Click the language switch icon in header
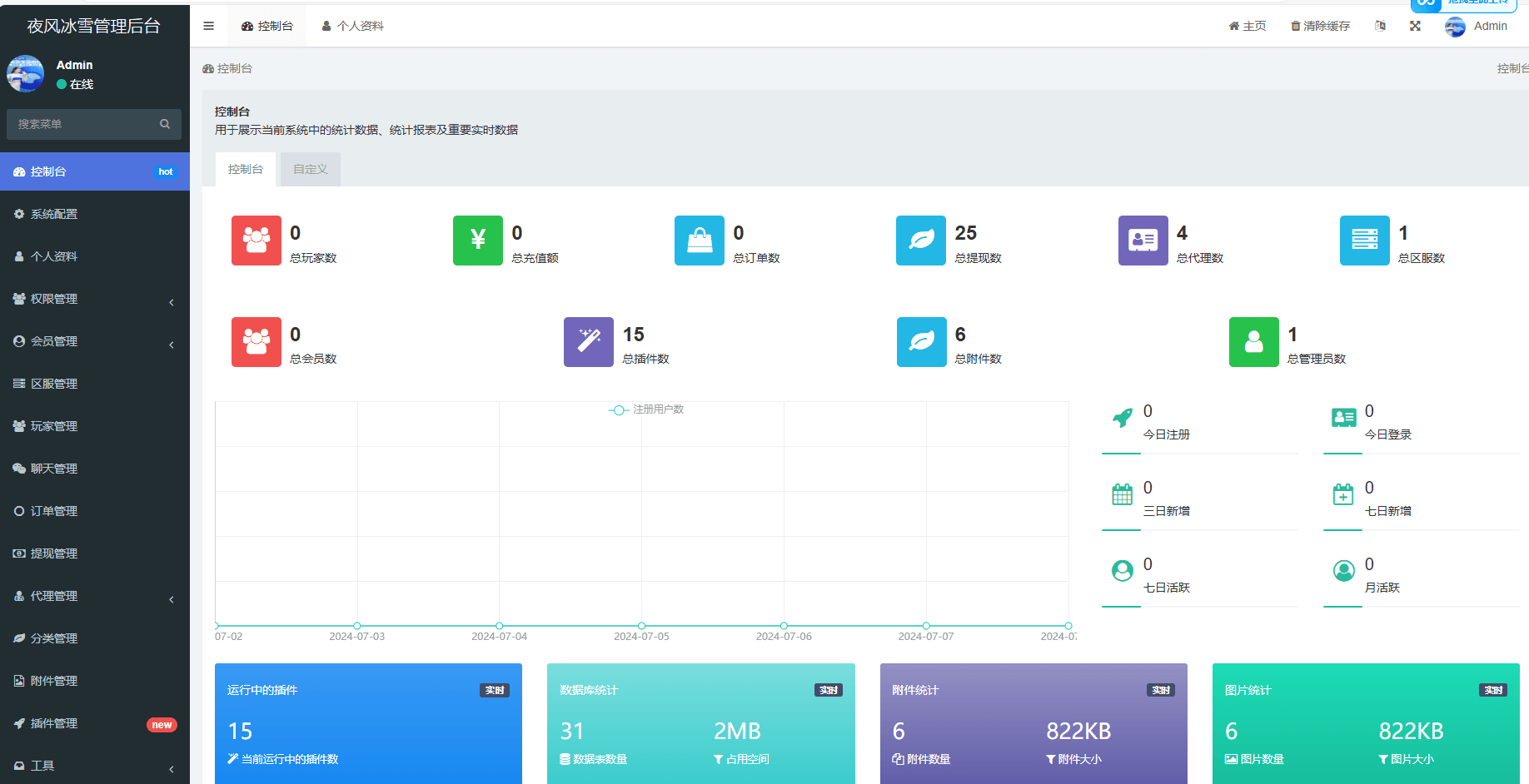 [x=1380, y=26]
